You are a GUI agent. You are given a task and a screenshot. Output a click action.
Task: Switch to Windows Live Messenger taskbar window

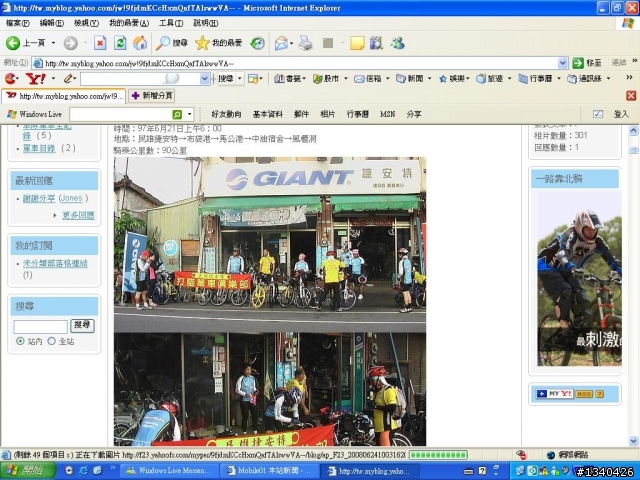(x=169, y=471)
